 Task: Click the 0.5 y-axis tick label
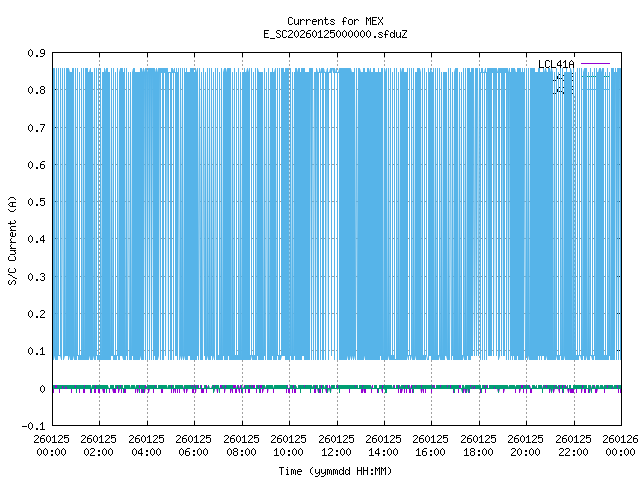[37, 202]
